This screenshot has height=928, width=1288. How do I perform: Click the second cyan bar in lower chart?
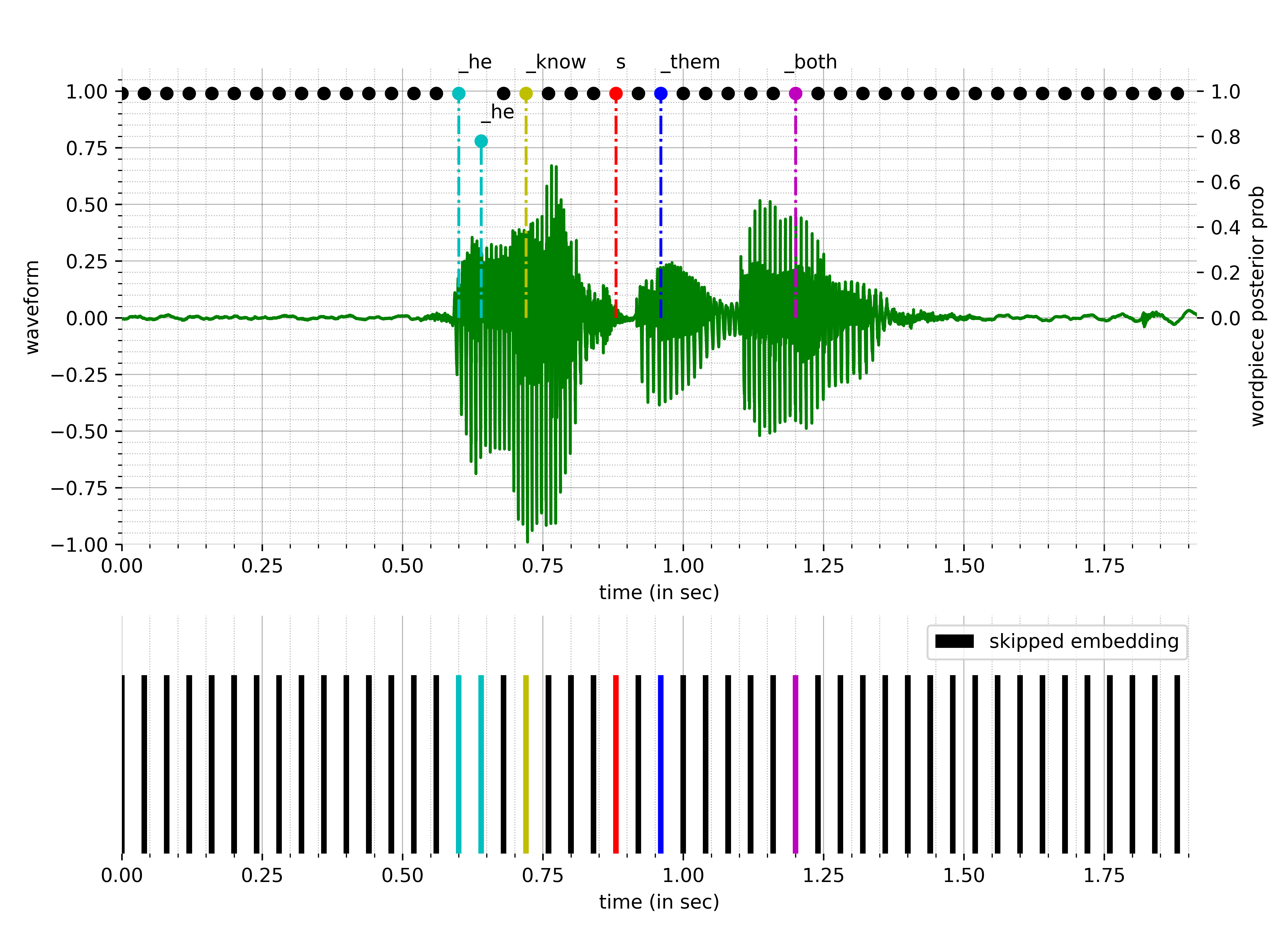click(x=481, y=763)
